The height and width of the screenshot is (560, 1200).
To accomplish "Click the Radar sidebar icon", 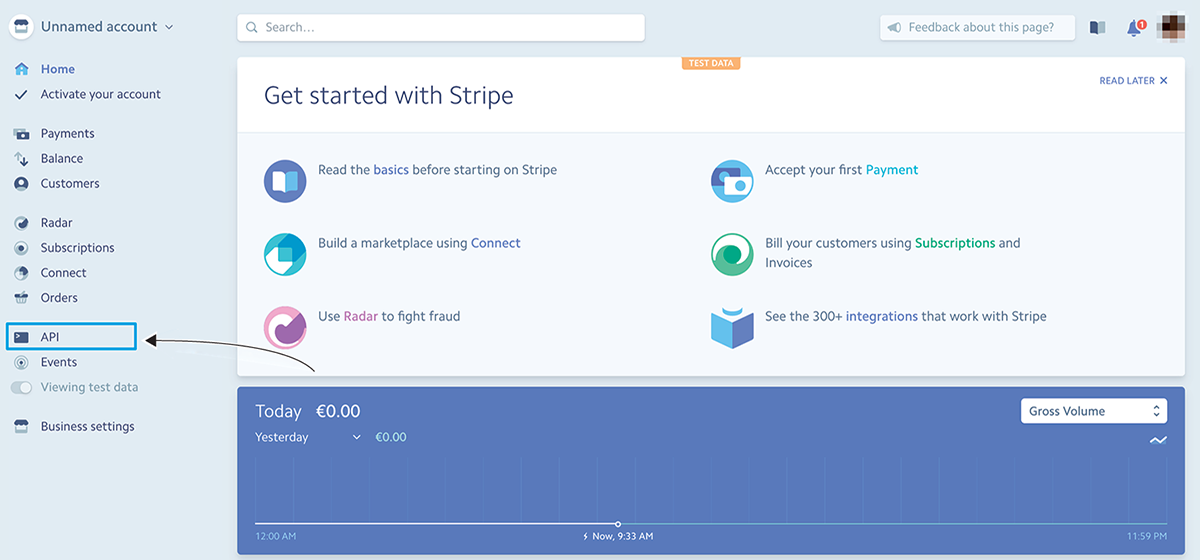I will [x=21, y=223].
